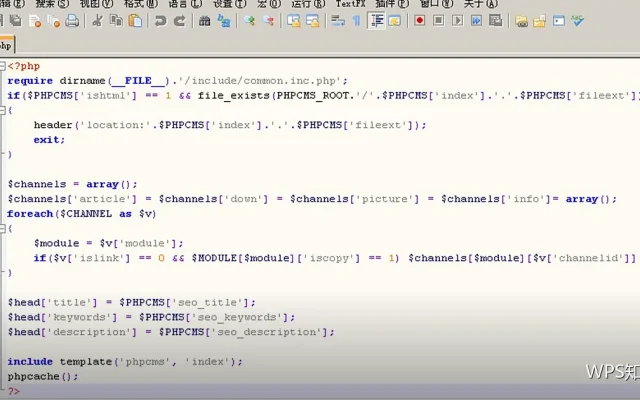The width and height of the screenshot is (640, 400).
Task: Click 'require' keyword on second line
Action: (x=30, y=81)
